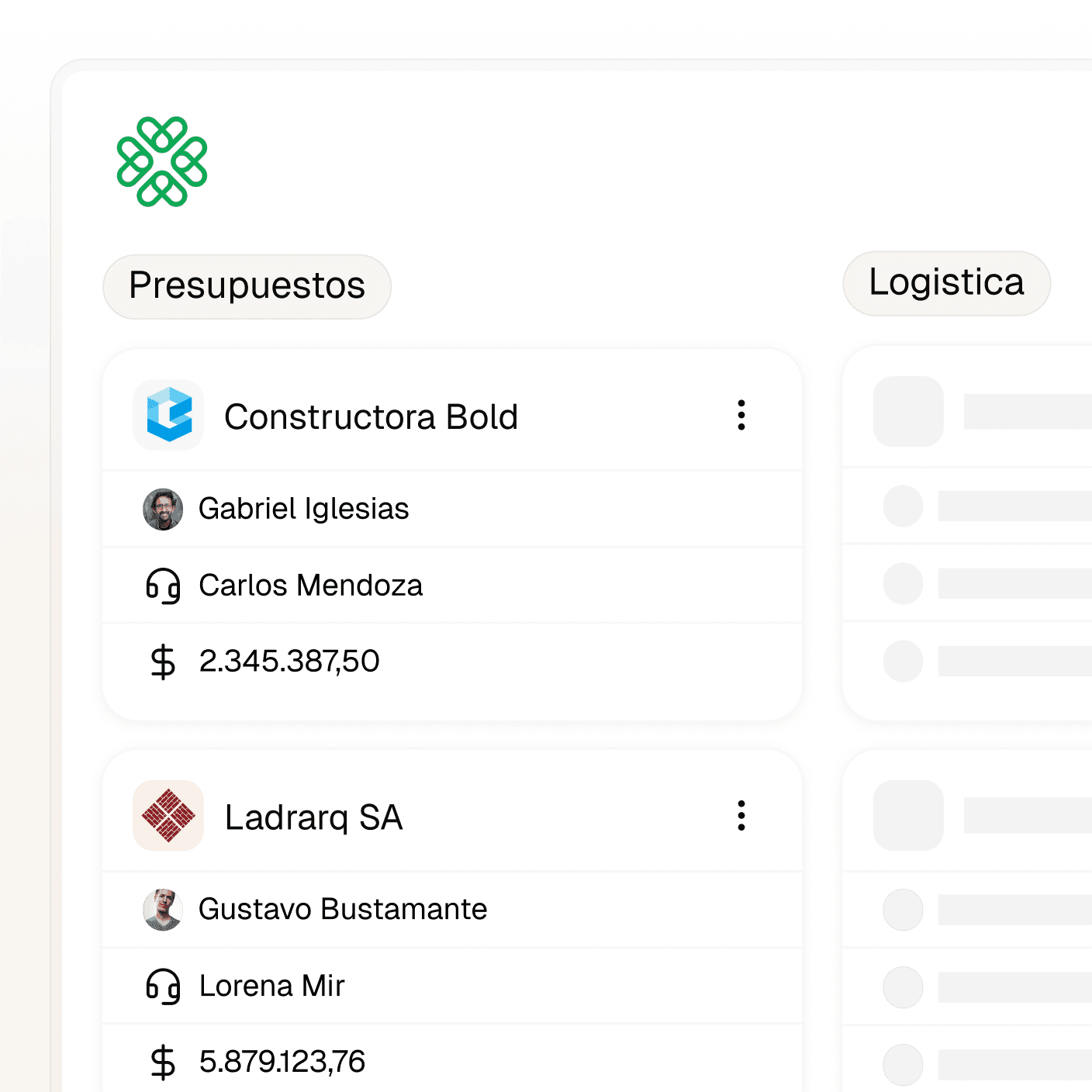Click Gabriel Iglesias avatar photo
This screenshot has width=1092, height=1092.
(x=163, y=510)
